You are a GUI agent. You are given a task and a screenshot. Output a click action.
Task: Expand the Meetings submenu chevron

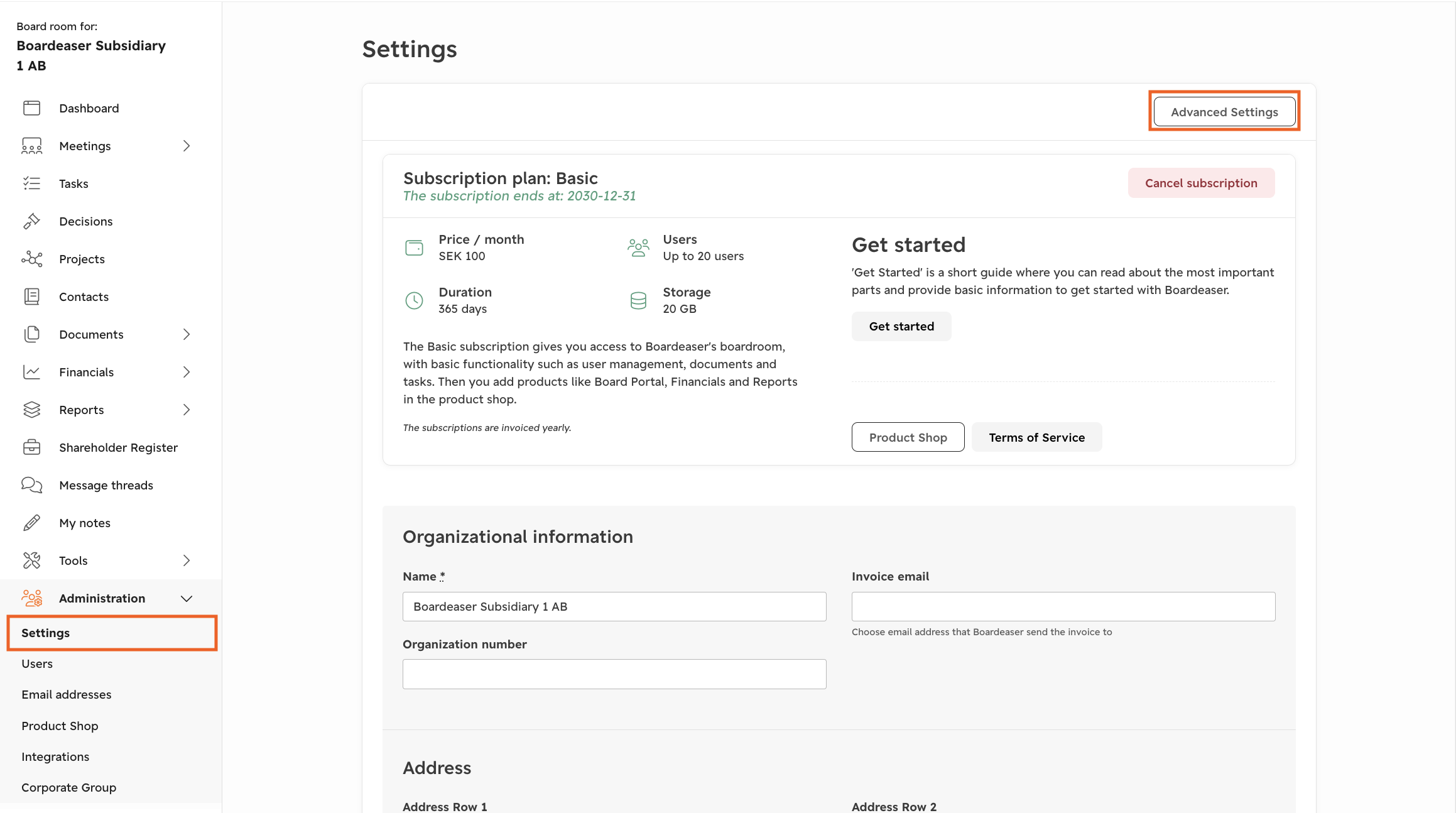(x=187, y=146)
